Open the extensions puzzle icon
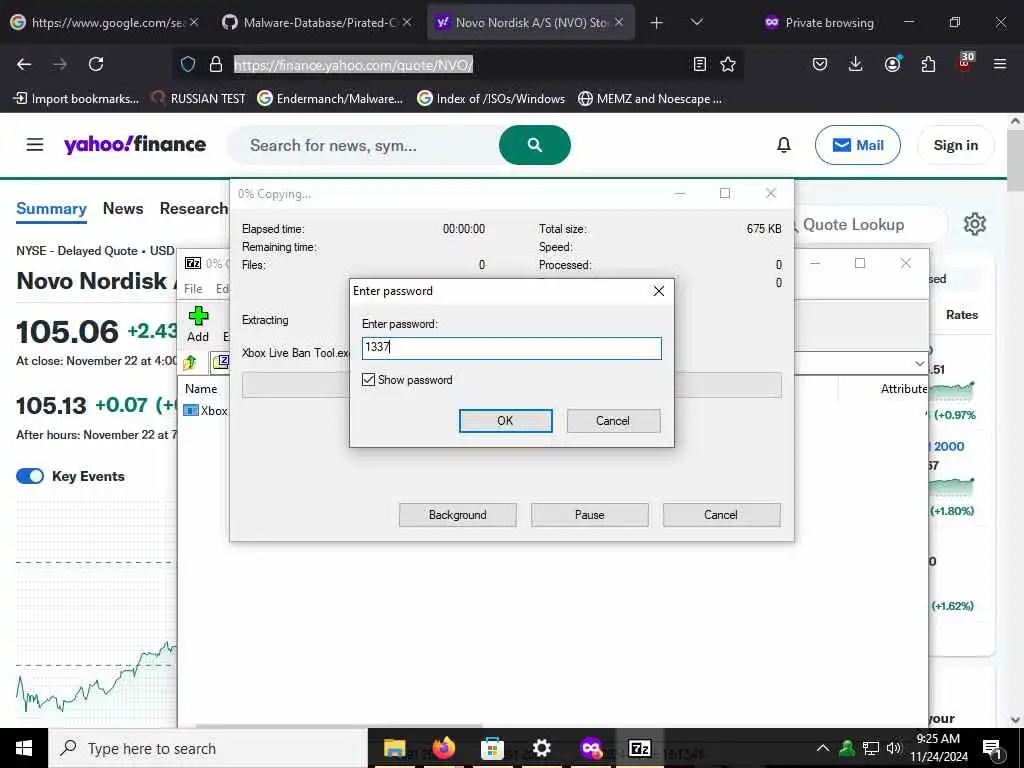The height and width of the screenshot is (768, 1024). click(x=928, y=64)
